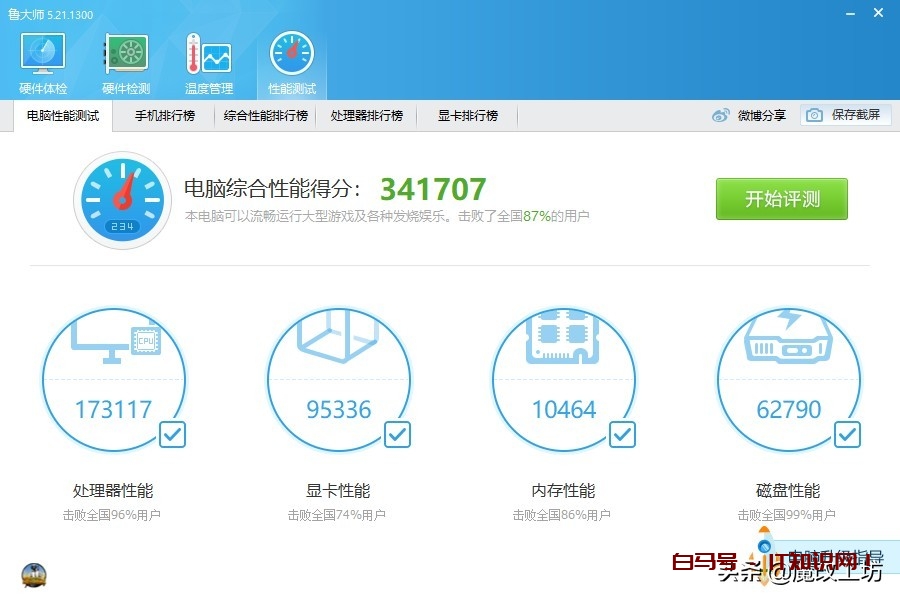
Task: Uncheck the 内存性能 test checkbox
Action: point(622,434)
